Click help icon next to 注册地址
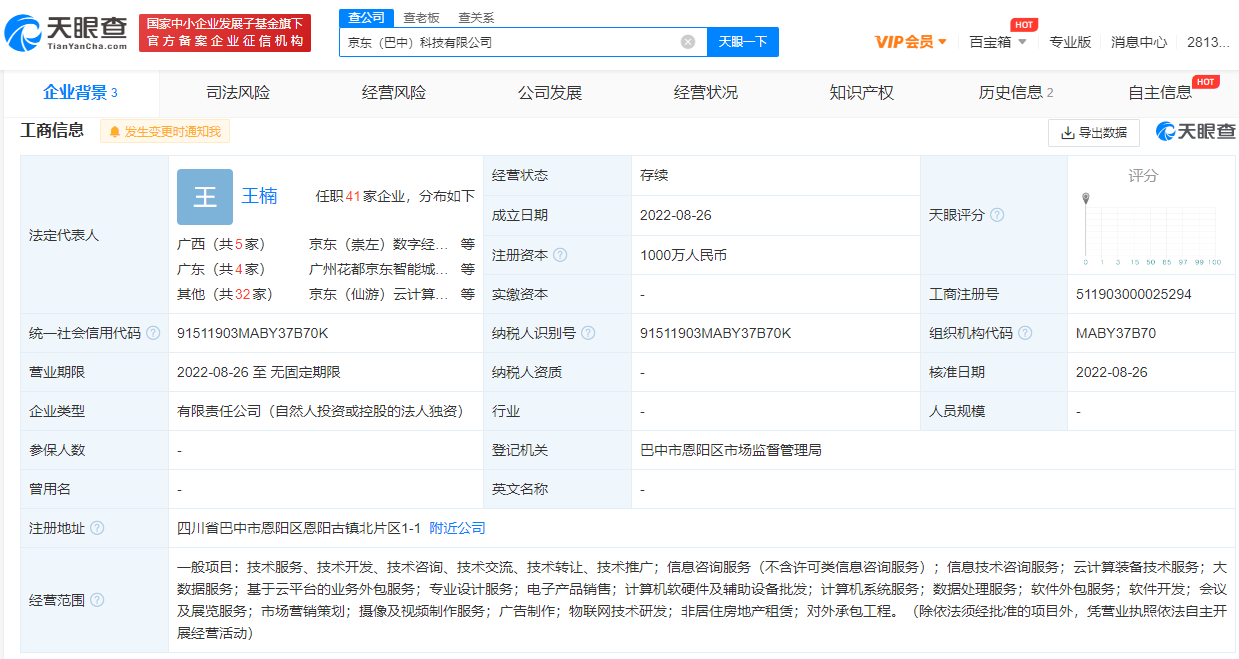This screenshot has height=659, width=1239. click(97, 528)
